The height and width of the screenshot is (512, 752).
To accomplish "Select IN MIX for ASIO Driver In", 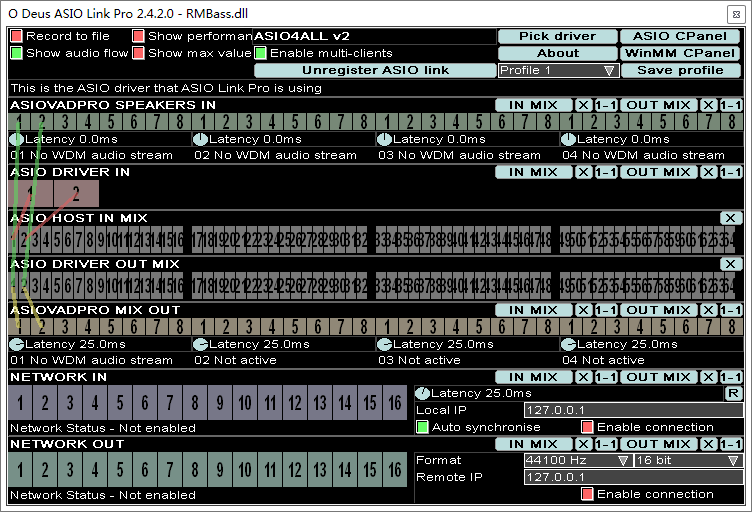I will pyautogui.click(x=533, y=172).
